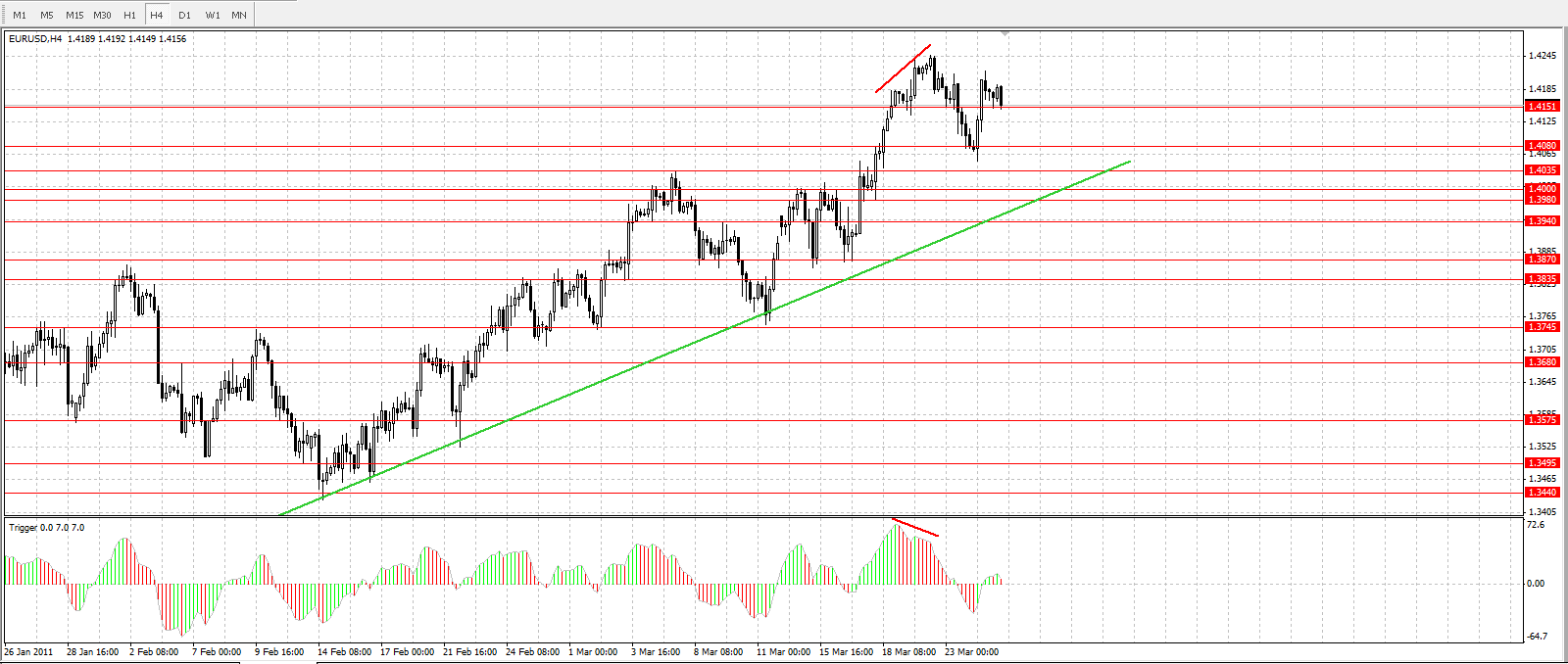Viewport: 1568px width, 664px height.
Task: Click the active H4 timeframe button
Action: coord(157,15)
